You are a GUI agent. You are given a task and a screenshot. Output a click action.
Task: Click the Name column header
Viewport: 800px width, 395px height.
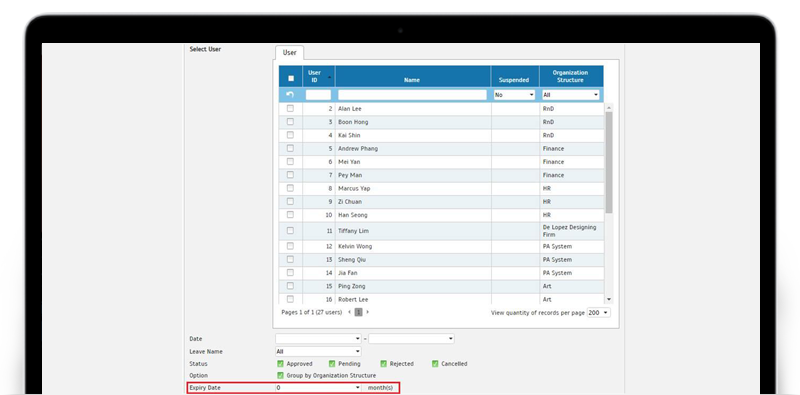tap(413, 77)
